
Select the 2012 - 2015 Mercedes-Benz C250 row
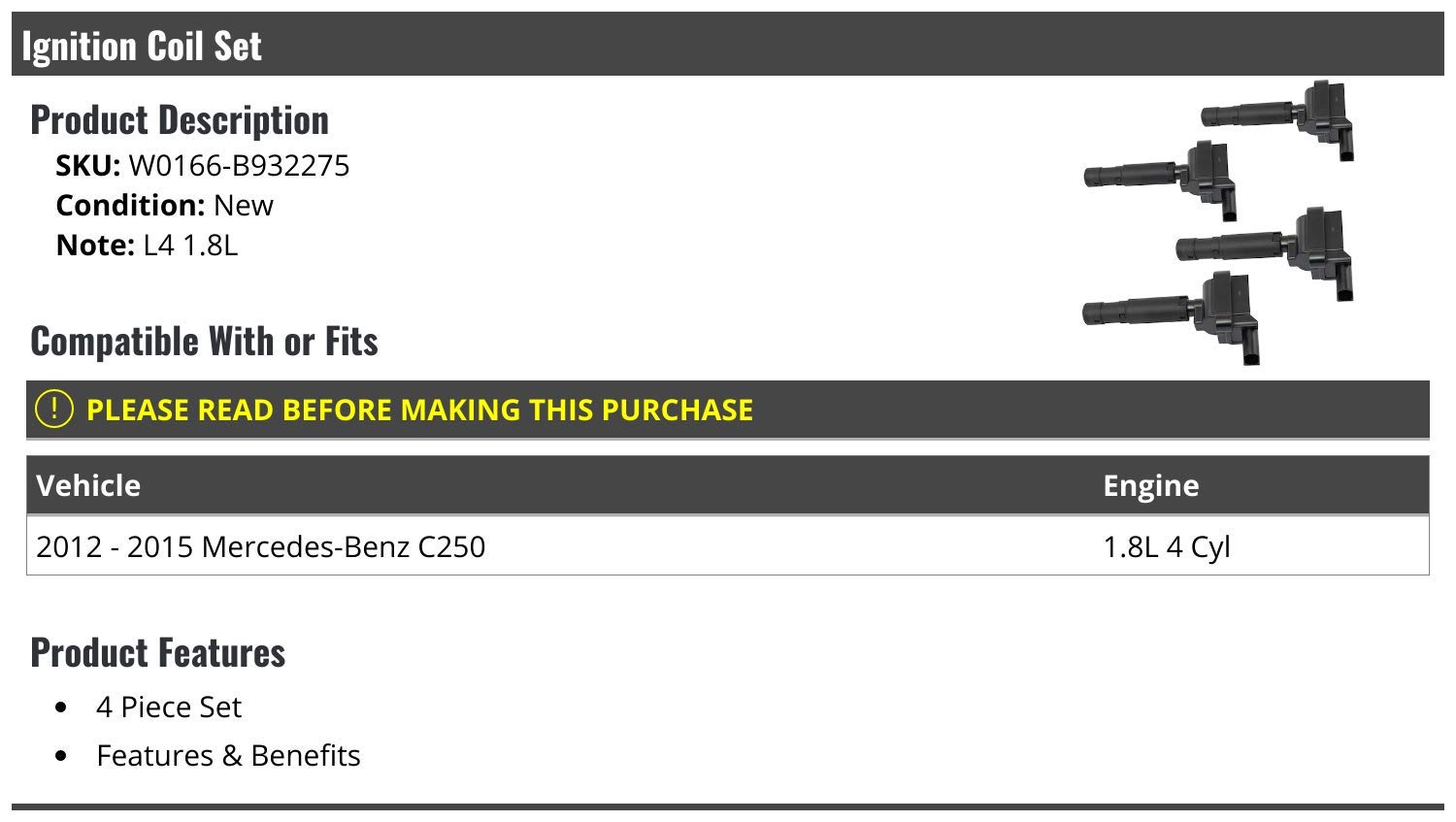click(x=728, y=546)
